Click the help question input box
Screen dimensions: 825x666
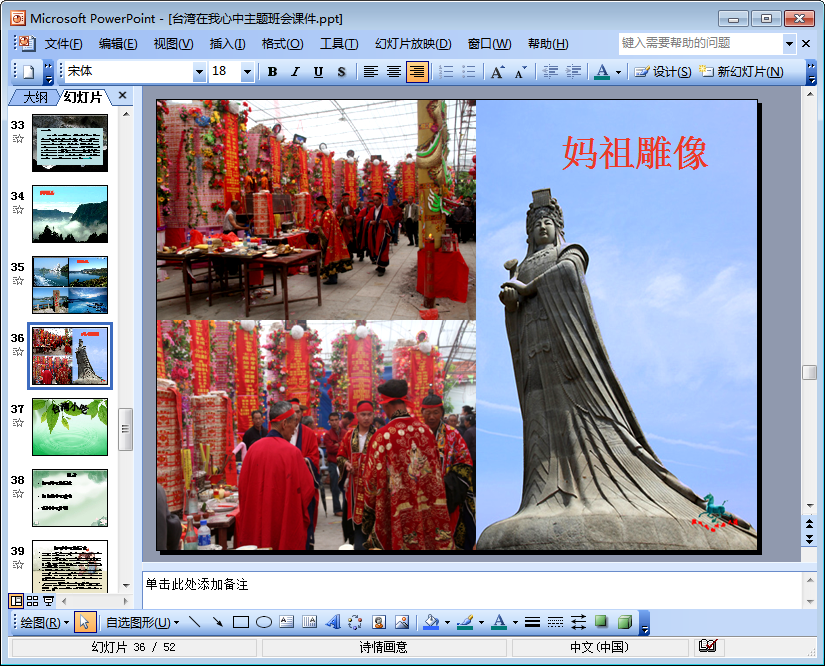click(700, 43)
